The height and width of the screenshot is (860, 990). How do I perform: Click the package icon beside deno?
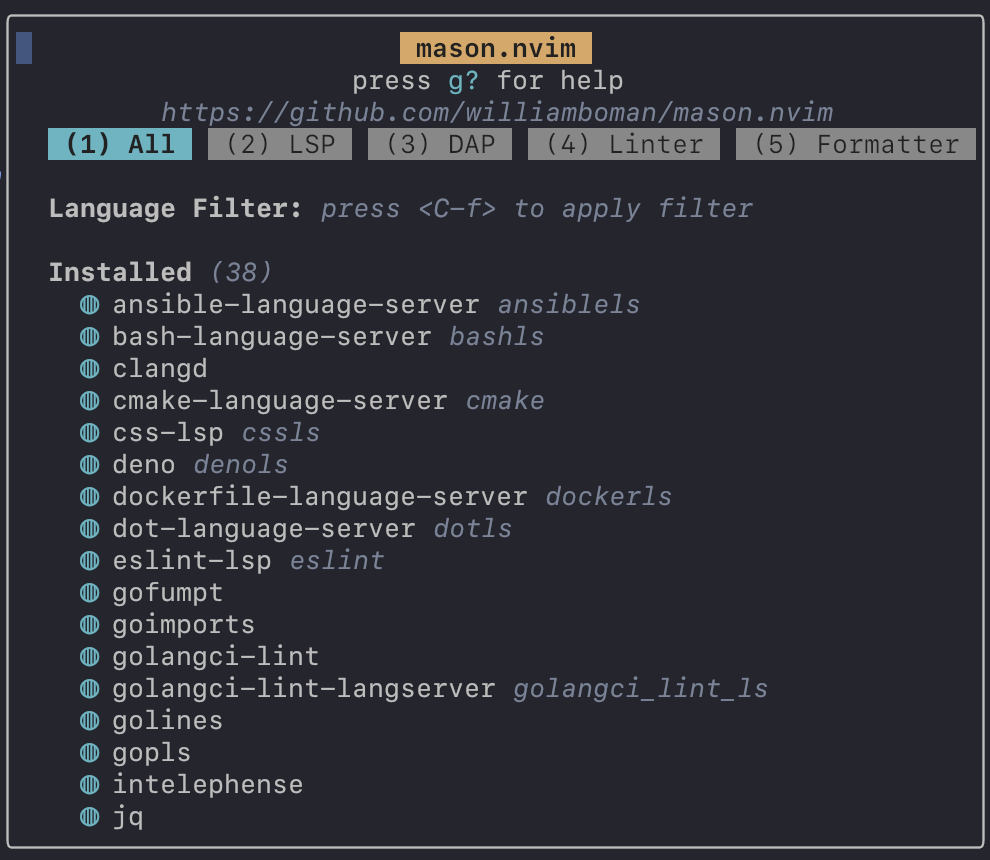(89, 464)
